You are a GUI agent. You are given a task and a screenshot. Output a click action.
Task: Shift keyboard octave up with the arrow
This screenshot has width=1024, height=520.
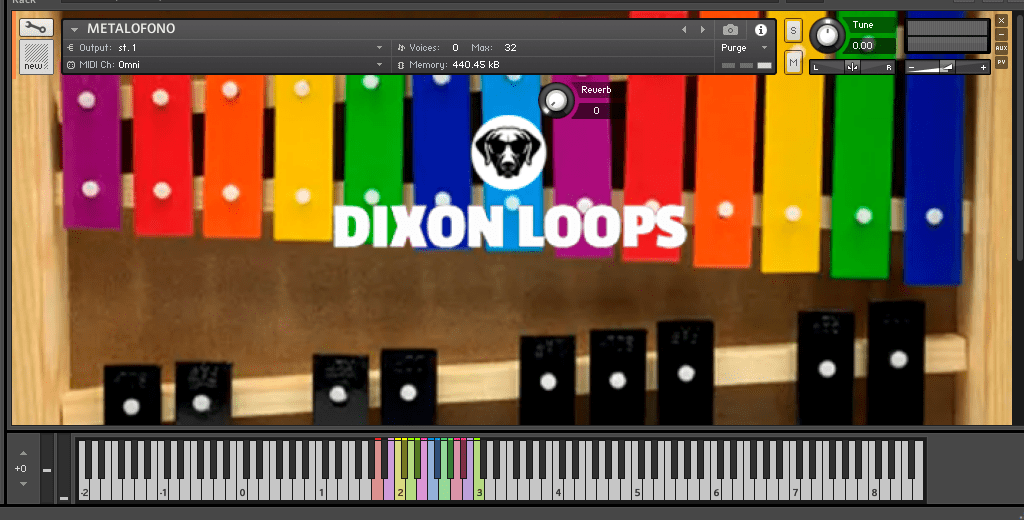click(x=22, y=453)
